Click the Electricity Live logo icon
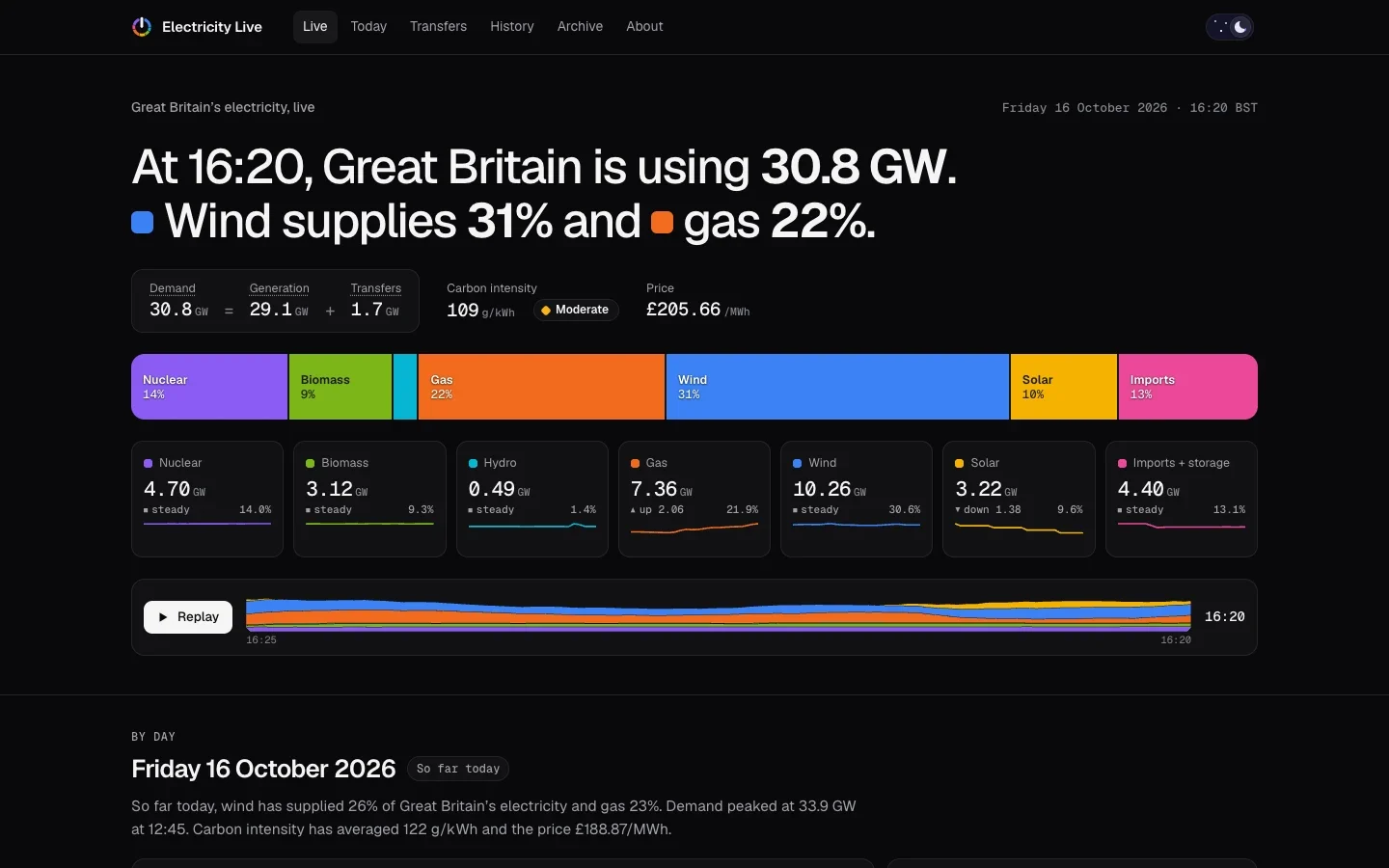The image size is (1389, 868). pos(142,27)
